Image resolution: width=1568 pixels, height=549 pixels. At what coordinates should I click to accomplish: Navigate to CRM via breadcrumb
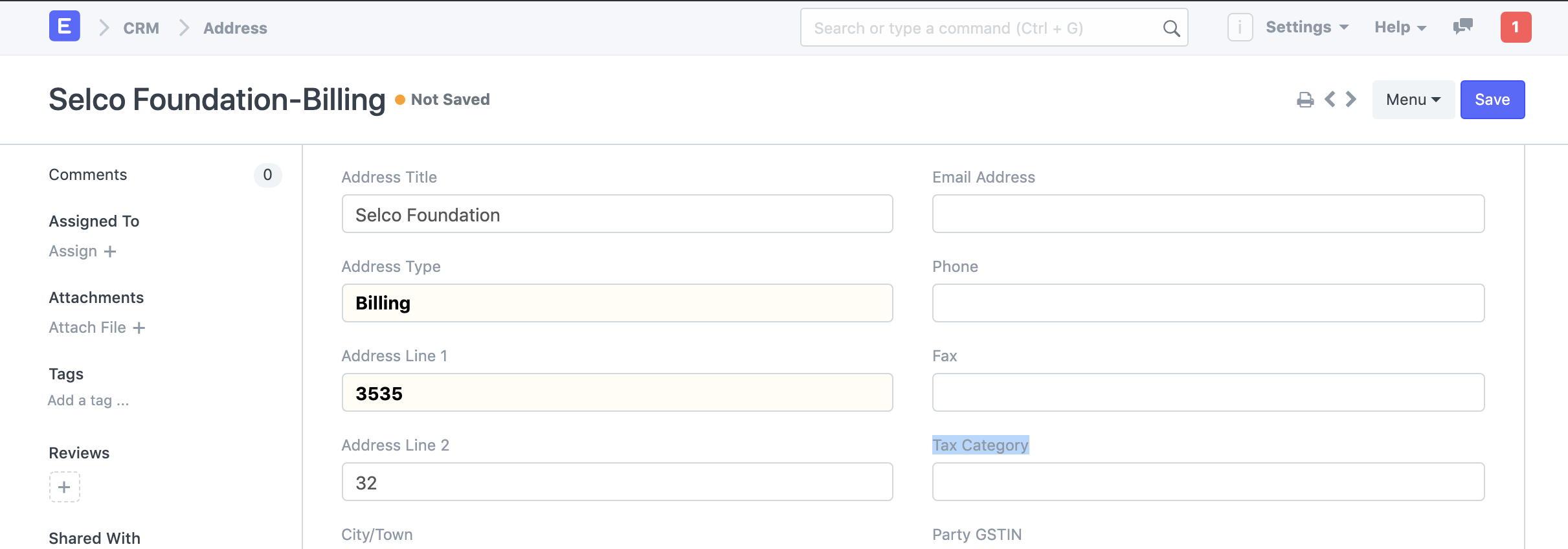[141, 28]
